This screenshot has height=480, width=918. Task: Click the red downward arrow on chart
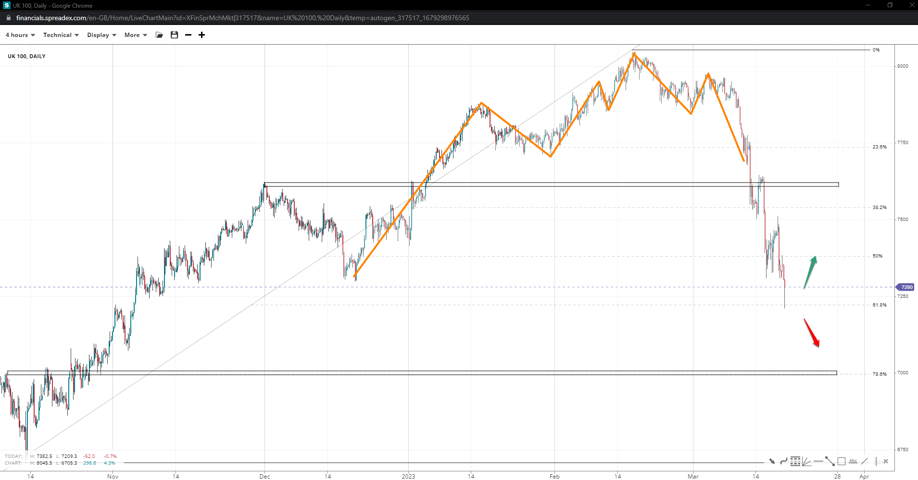point(812,333)
